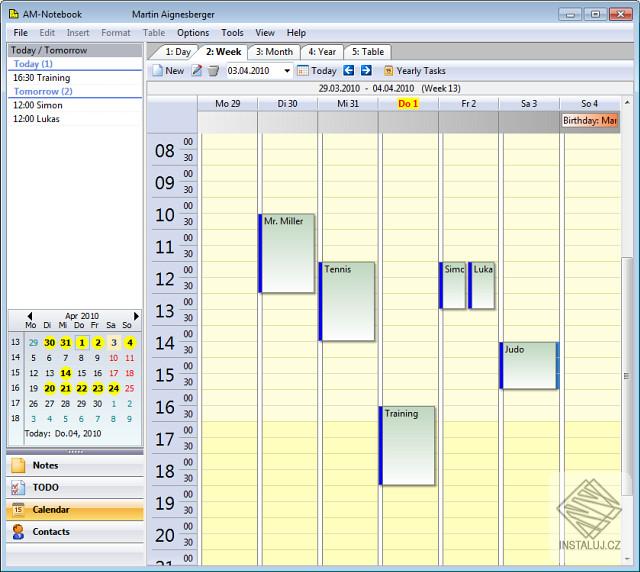The image size is (640, 572).
Task: Click the Notes folder icon in sidebar
Action: coord(18,465)
